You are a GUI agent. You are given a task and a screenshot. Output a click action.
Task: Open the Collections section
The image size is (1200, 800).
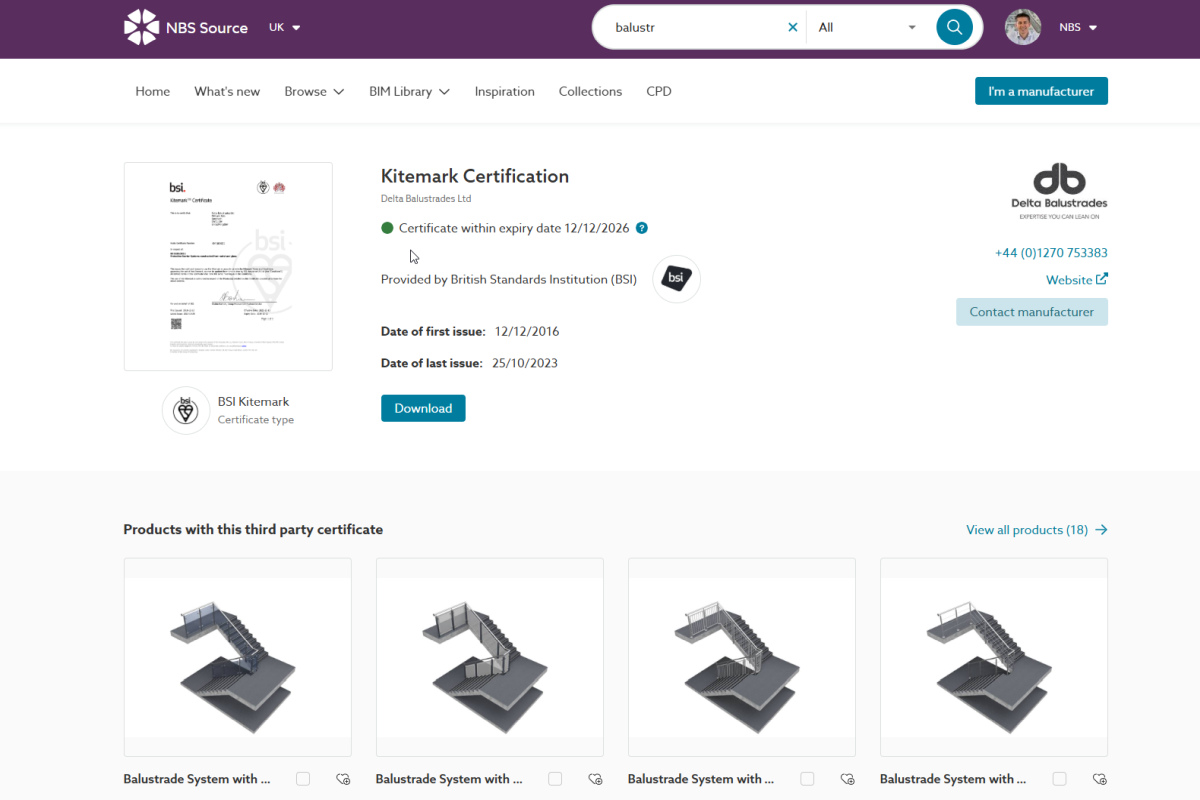pyautogui.click(x=590, y=91)
